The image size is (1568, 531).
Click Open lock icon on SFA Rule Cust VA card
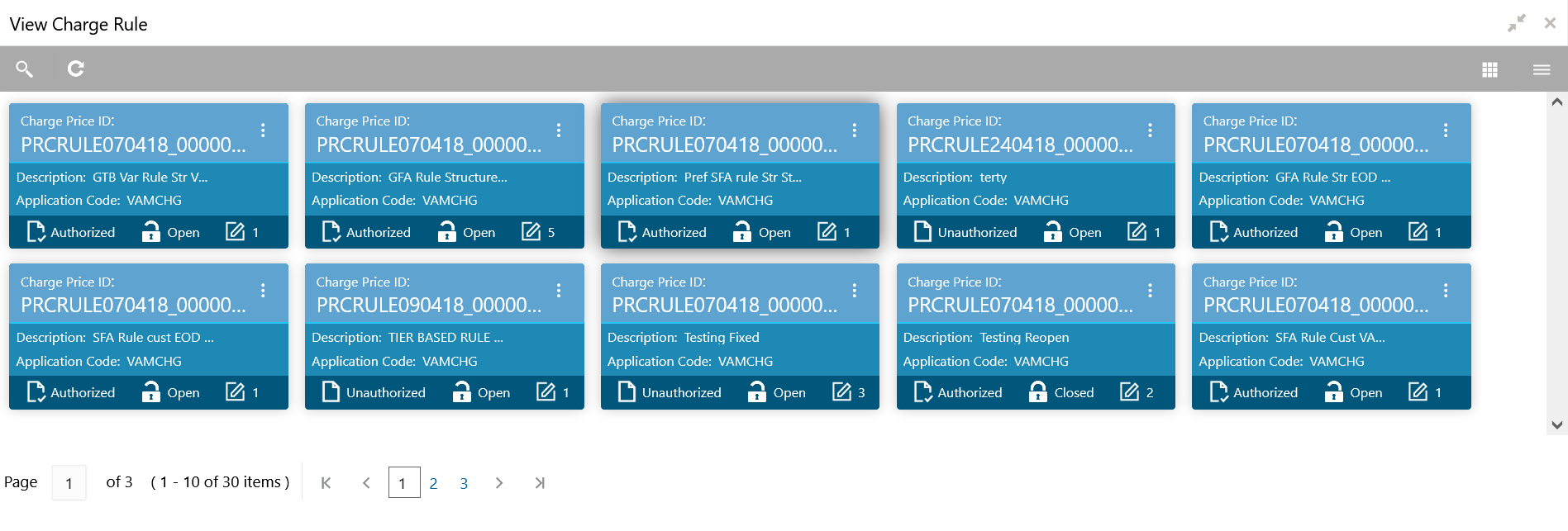1333,392
